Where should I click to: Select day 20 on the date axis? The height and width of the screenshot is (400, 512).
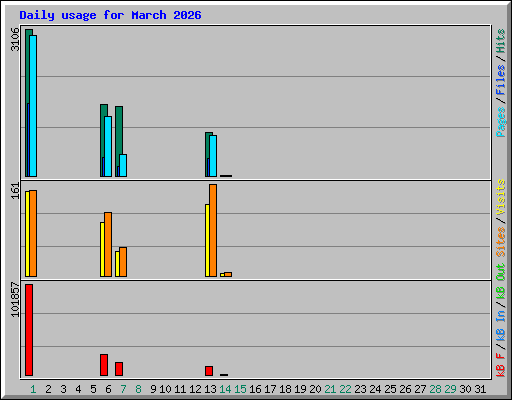315,389
